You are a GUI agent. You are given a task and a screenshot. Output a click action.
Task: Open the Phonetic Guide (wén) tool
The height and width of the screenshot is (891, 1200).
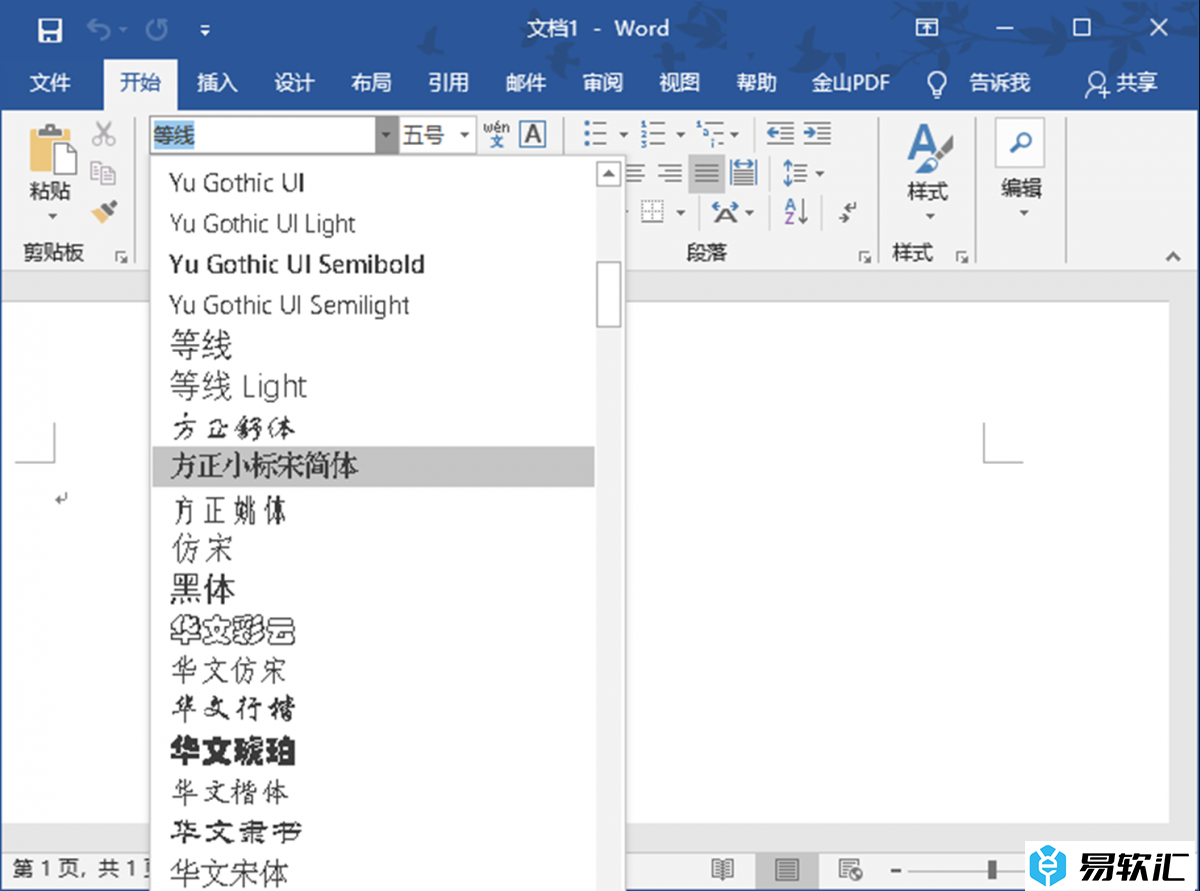pos(496,134)
